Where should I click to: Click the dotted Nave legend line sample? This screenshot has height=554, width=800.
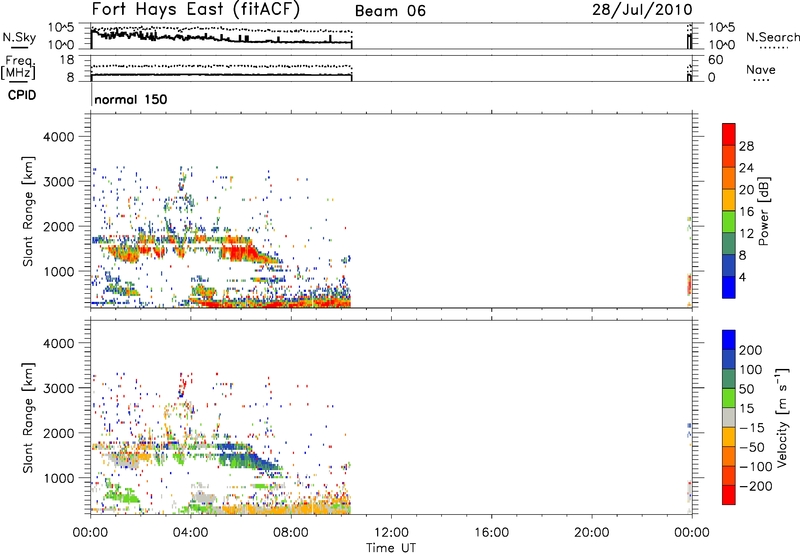(761, 80)
